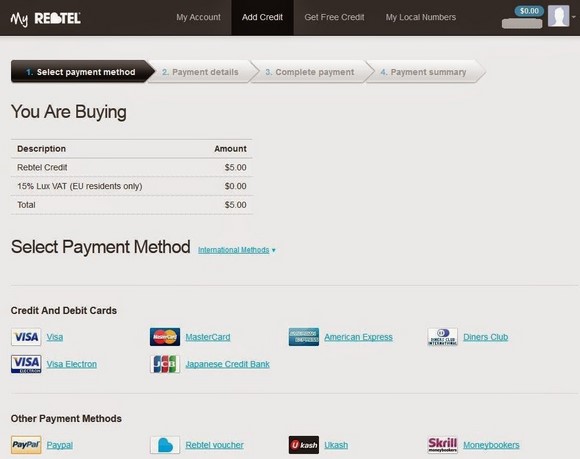The height and width of the screenshot is (459, 580).
Task: Click the Rebtel Credit $5.00 amount
Action: (x=235, y=168)
